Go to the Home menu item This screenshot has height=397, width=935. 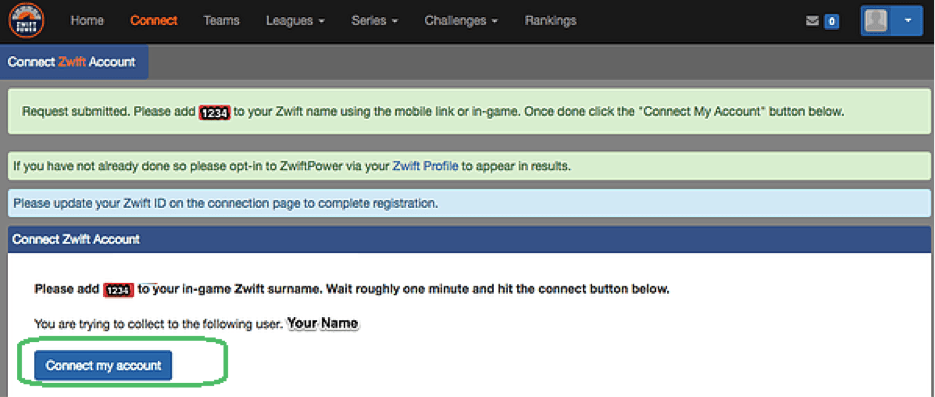pyautogui.click(x=87, y=21)
